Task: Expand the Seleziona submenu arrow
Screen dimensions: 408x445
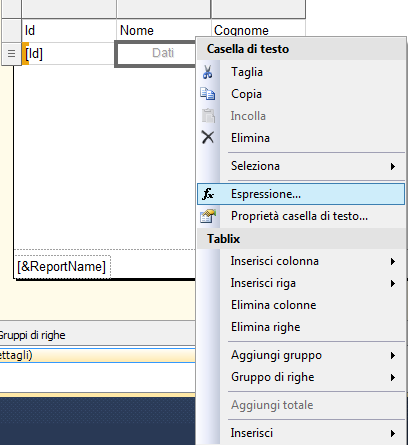Action: [x=393, y=166]
